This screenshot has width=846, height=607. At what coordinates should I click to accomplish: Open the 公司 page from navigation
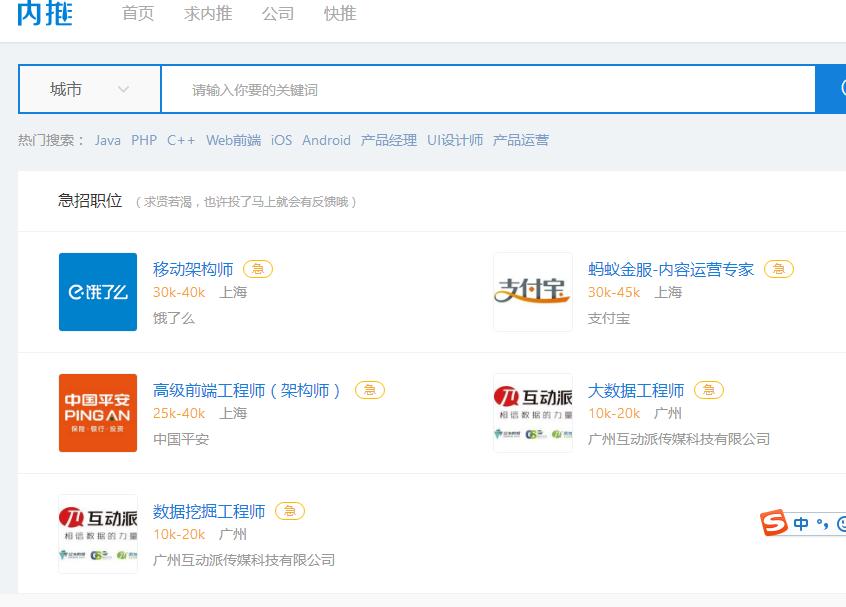pyautogui.click(x=277, y=14)
